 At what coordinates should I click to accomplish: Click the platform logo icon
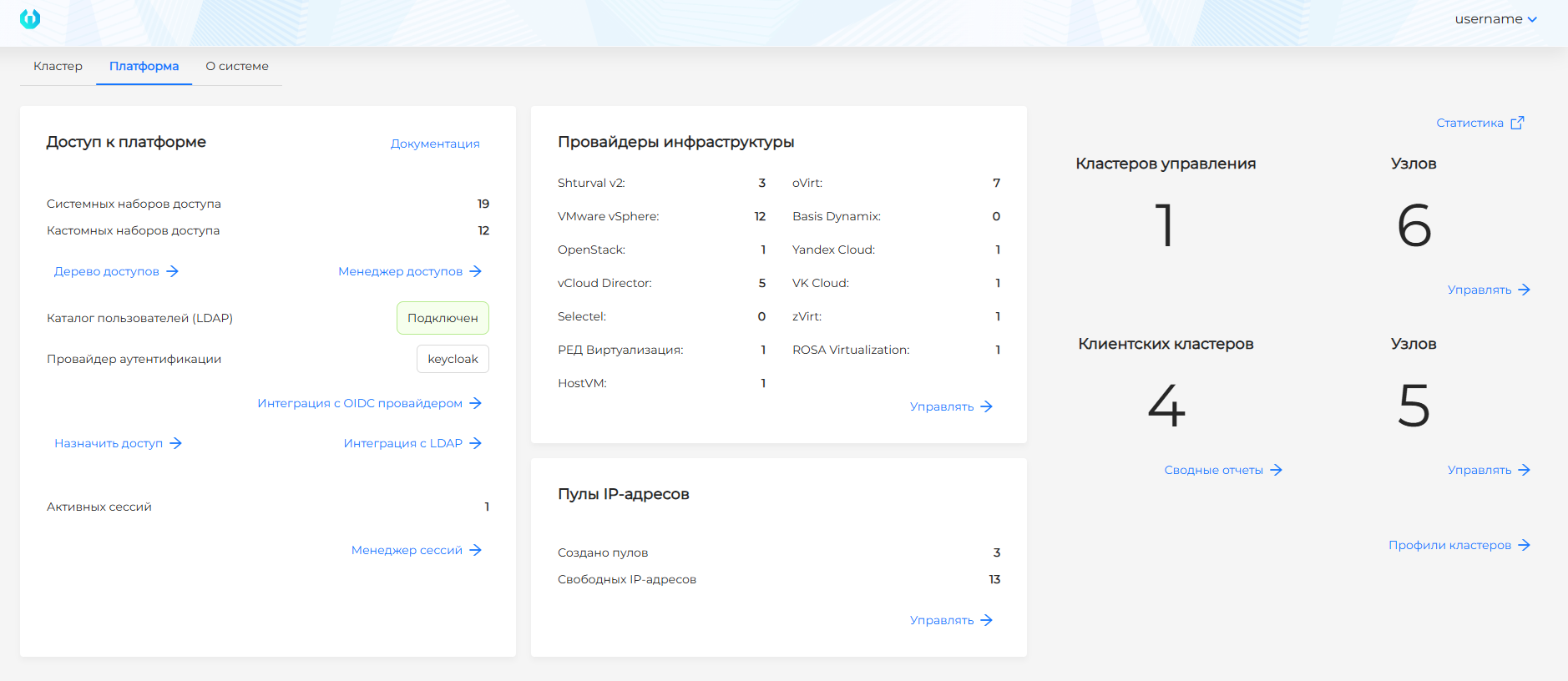(30, 18)
